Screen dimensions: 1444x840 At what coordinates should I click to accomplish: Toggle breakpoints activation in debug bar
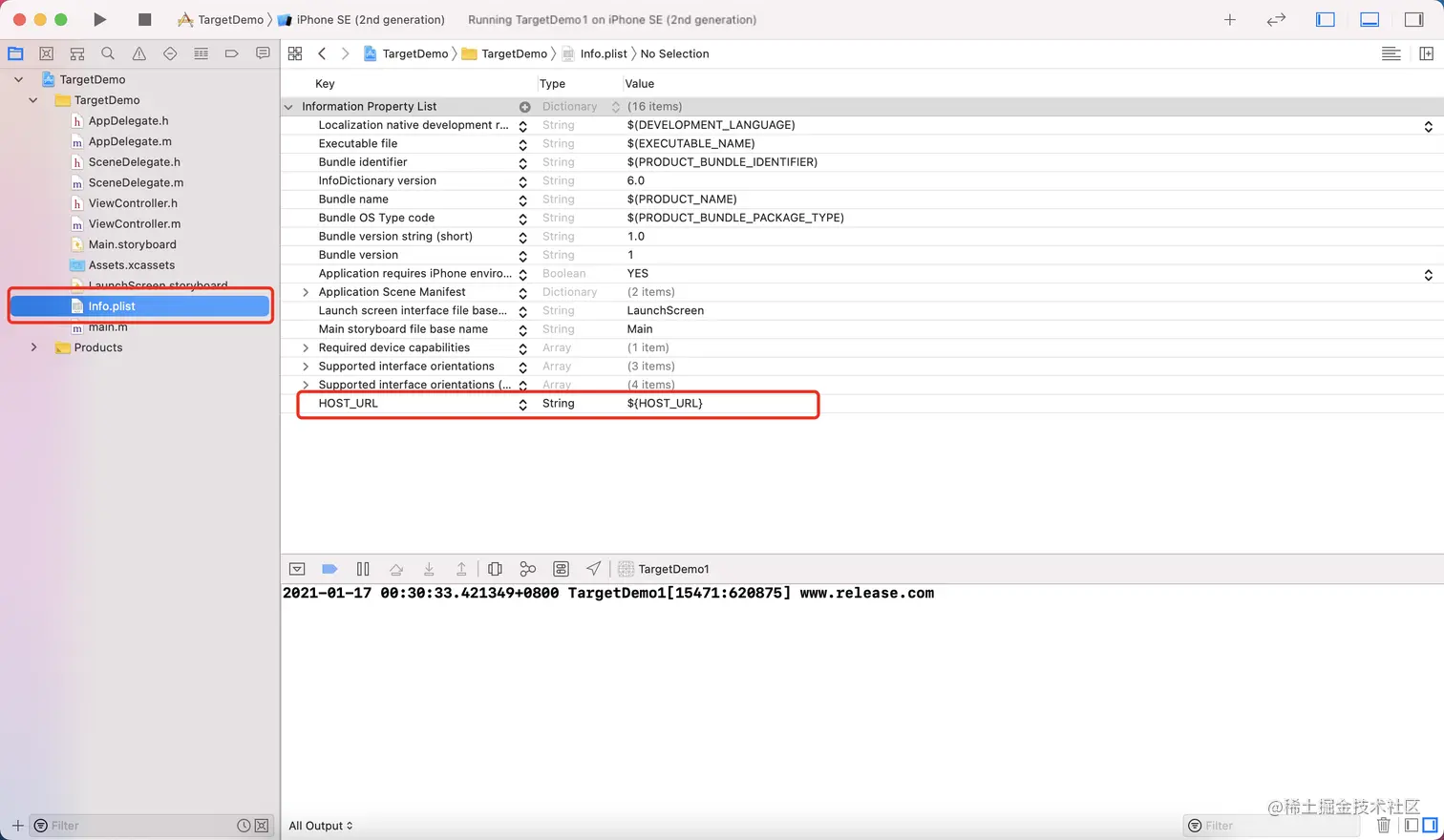pos(329,569)
